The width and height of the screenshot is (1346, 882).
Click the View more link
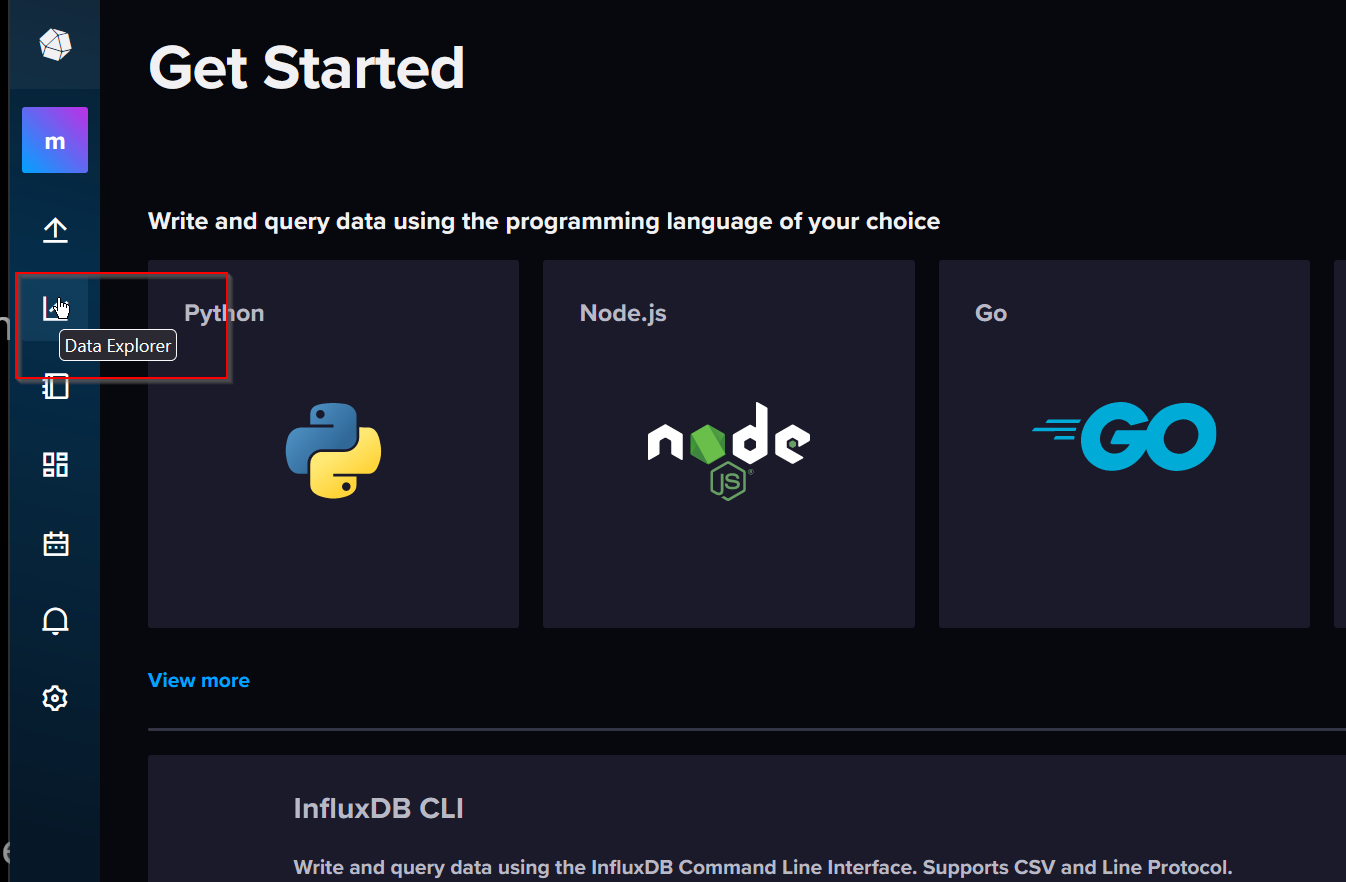(x=199, y=680)
